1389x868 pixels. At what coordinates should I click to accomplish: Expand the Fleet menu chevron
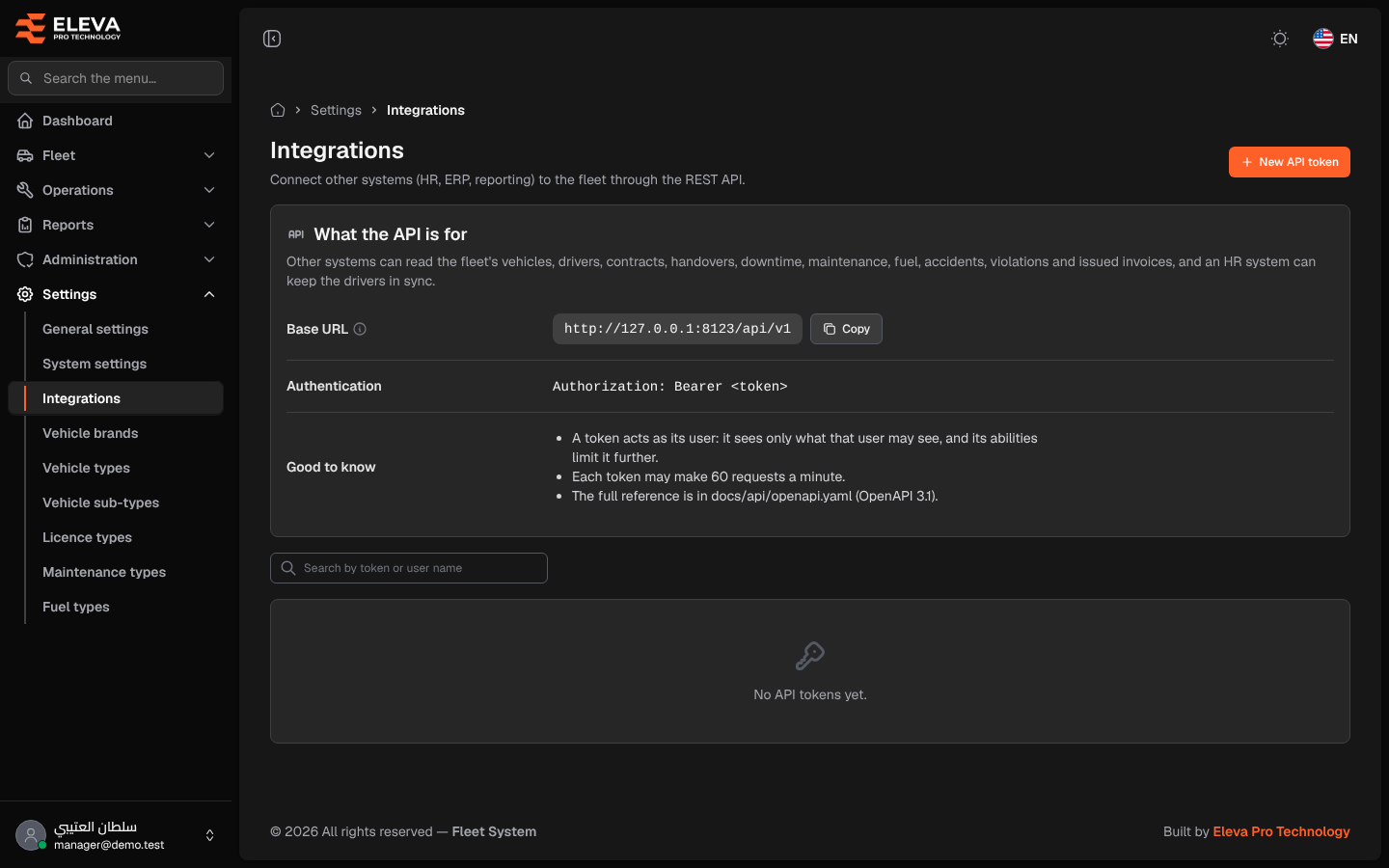tap(209, 155)
